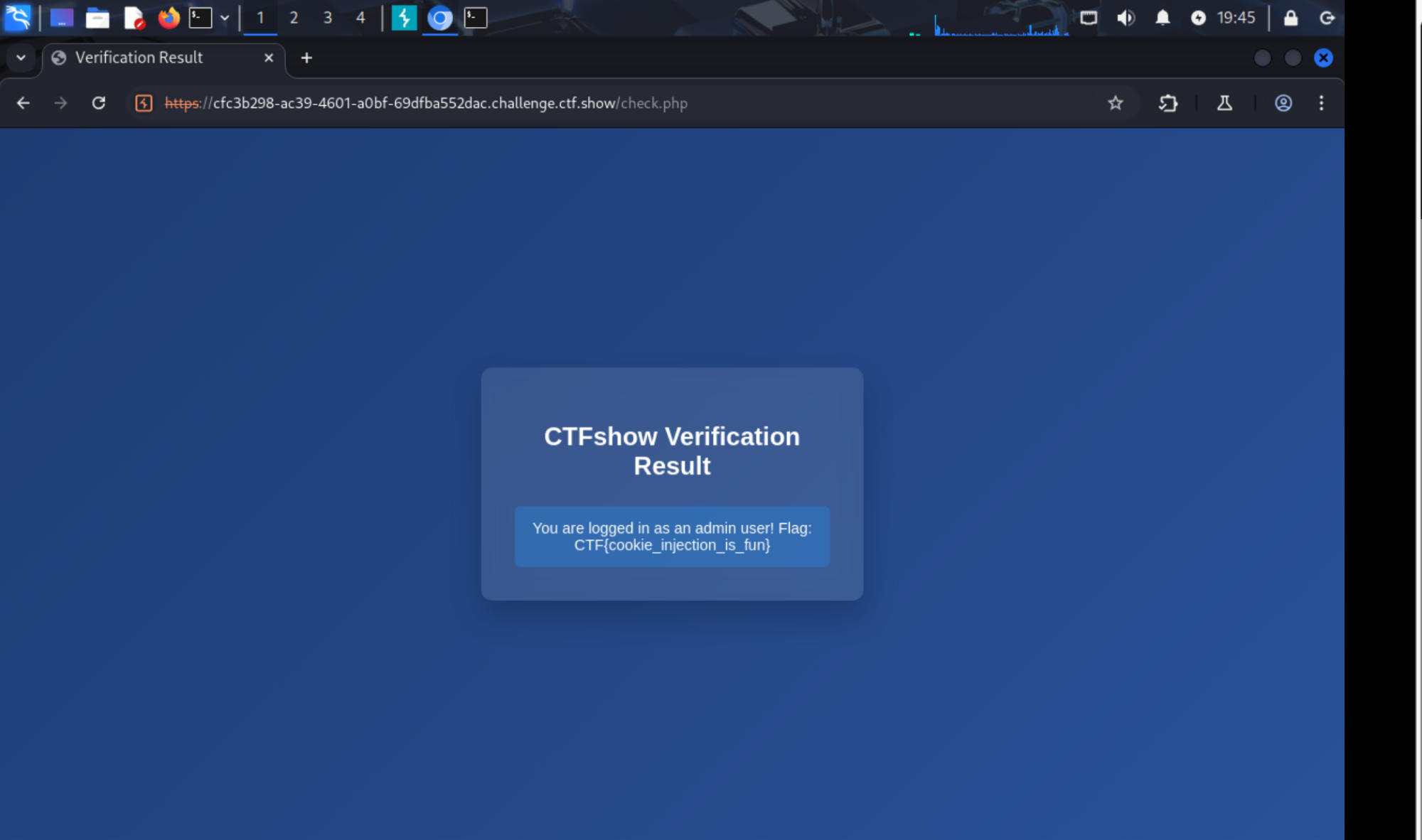The height and width of the screenshot is (840, 1422).
Task: Expand the tab search dropdown arrow
Action: coord(21,58)
